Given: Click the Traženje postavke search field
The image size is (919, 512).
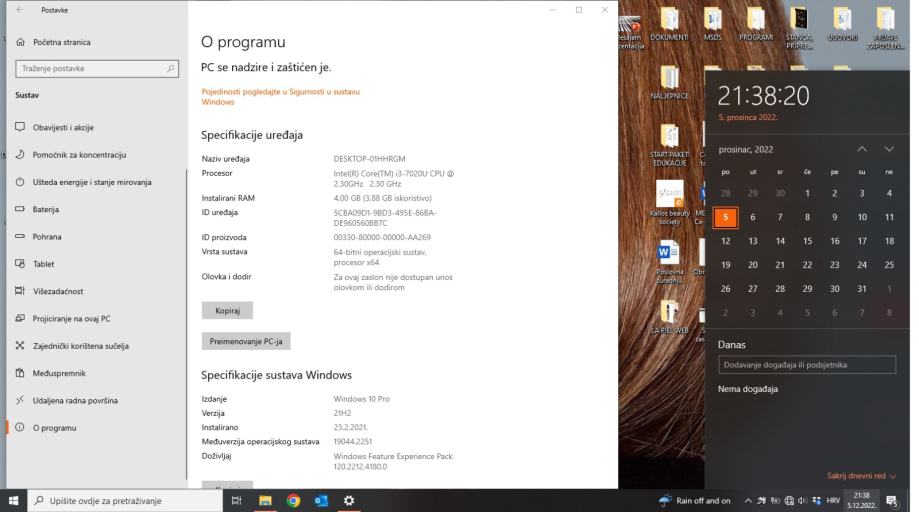Looking at the screenshot, I should [x=97, y=69].
